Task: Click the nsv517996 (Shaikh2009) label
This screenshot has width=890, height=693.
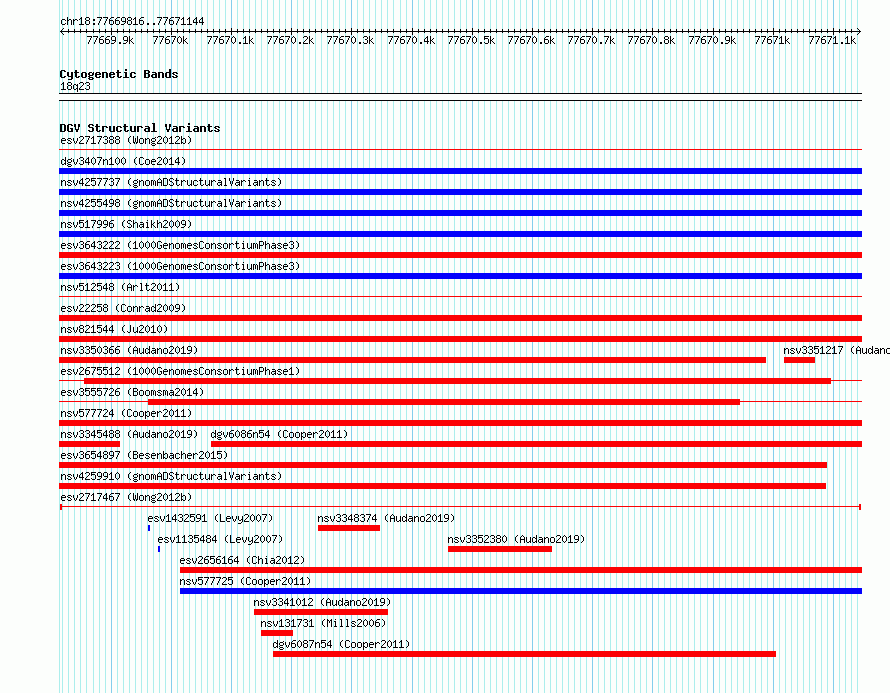Action: click(126, 224)
